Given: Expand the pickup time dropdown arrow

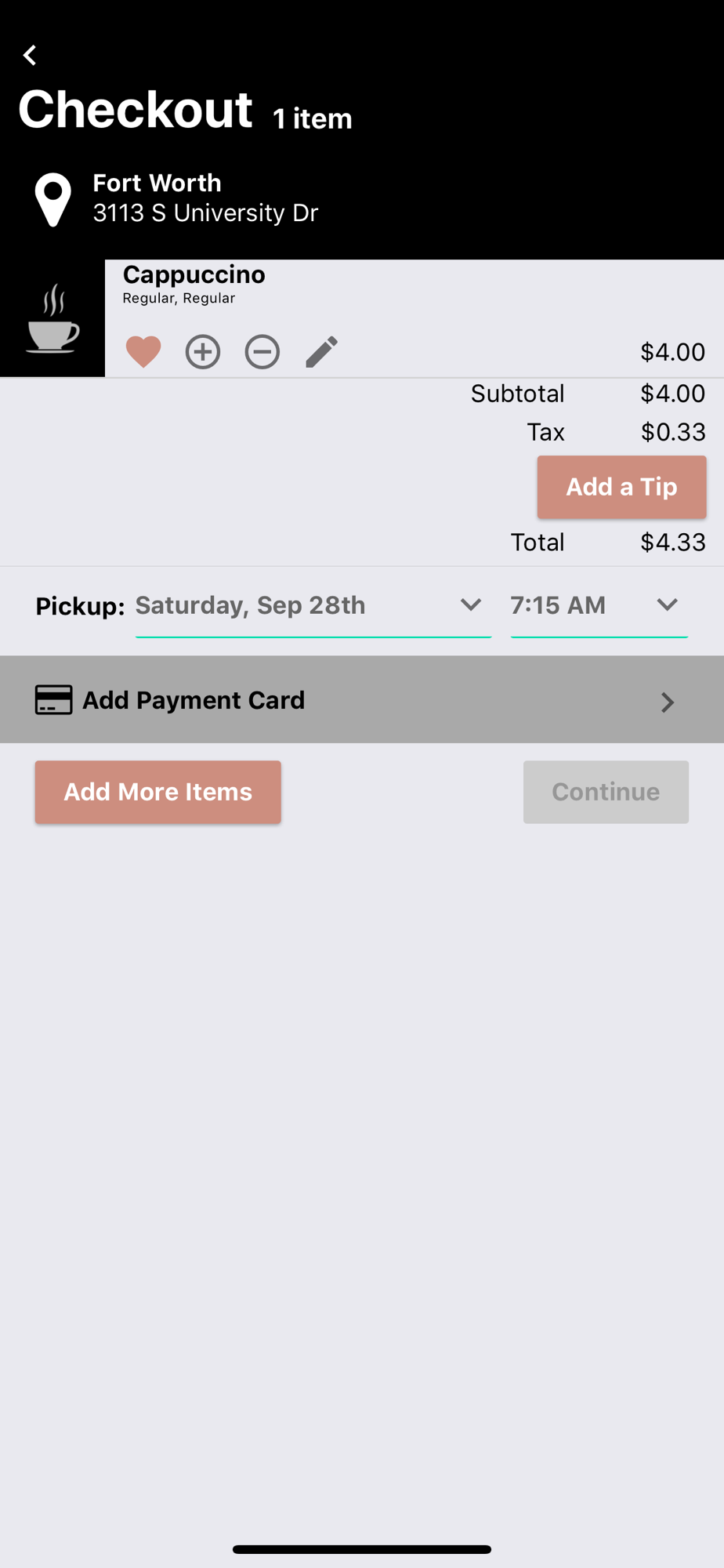Looking at the screenshot, I should point(668,604).
